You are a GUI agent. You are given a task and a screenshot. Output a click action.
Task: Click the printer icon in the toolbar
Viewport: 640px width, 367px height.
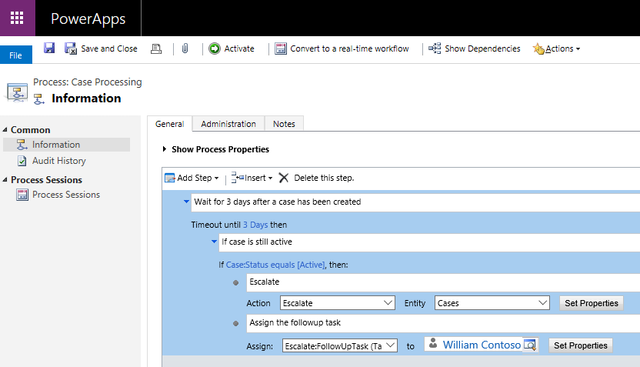156,49
